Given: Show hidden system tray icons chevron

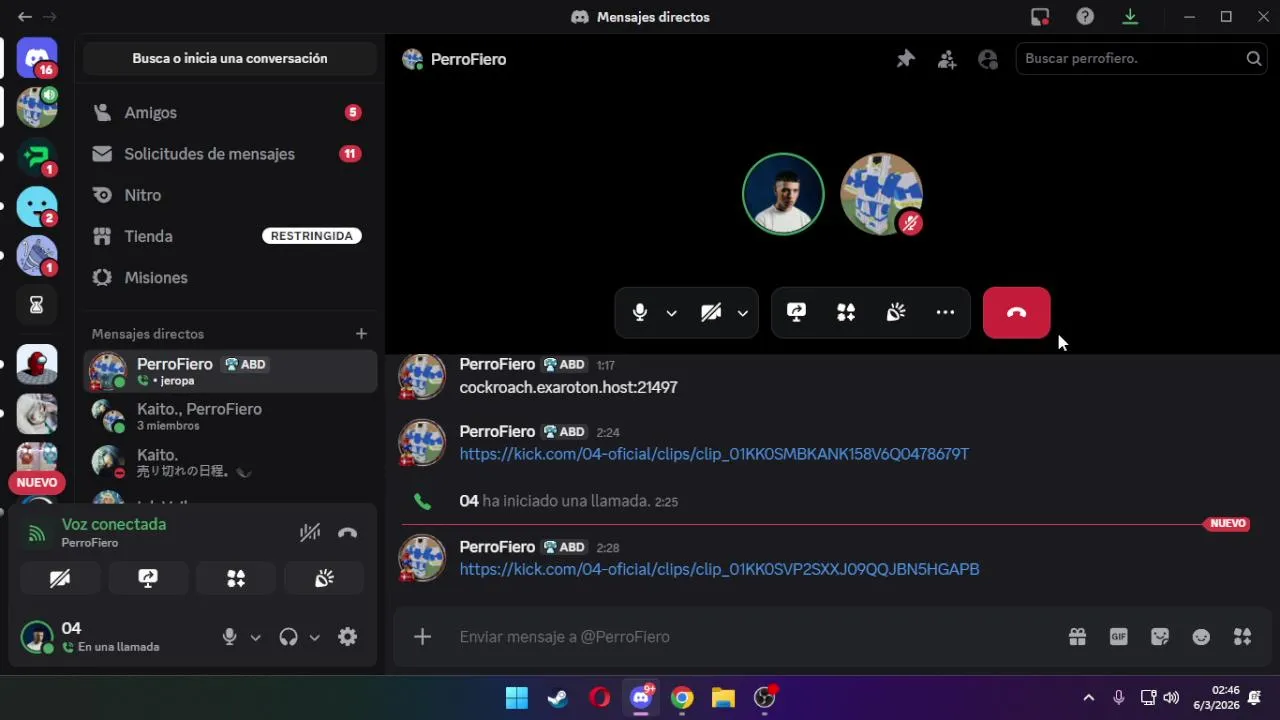Looking at the screenshot, I should (1089, 698).
